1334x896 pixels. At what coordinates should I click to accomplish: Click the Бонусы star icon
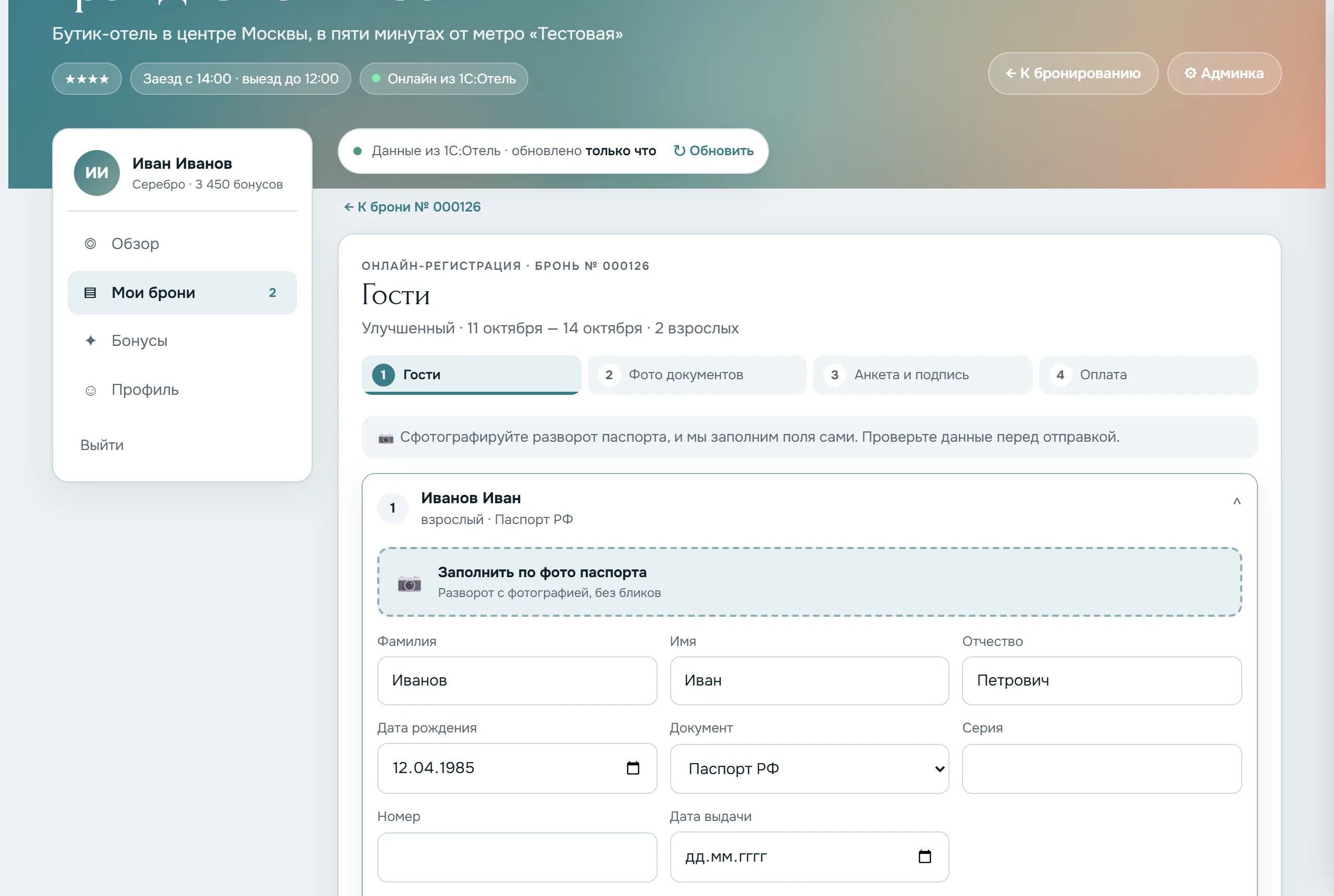[x=90, y=341]
